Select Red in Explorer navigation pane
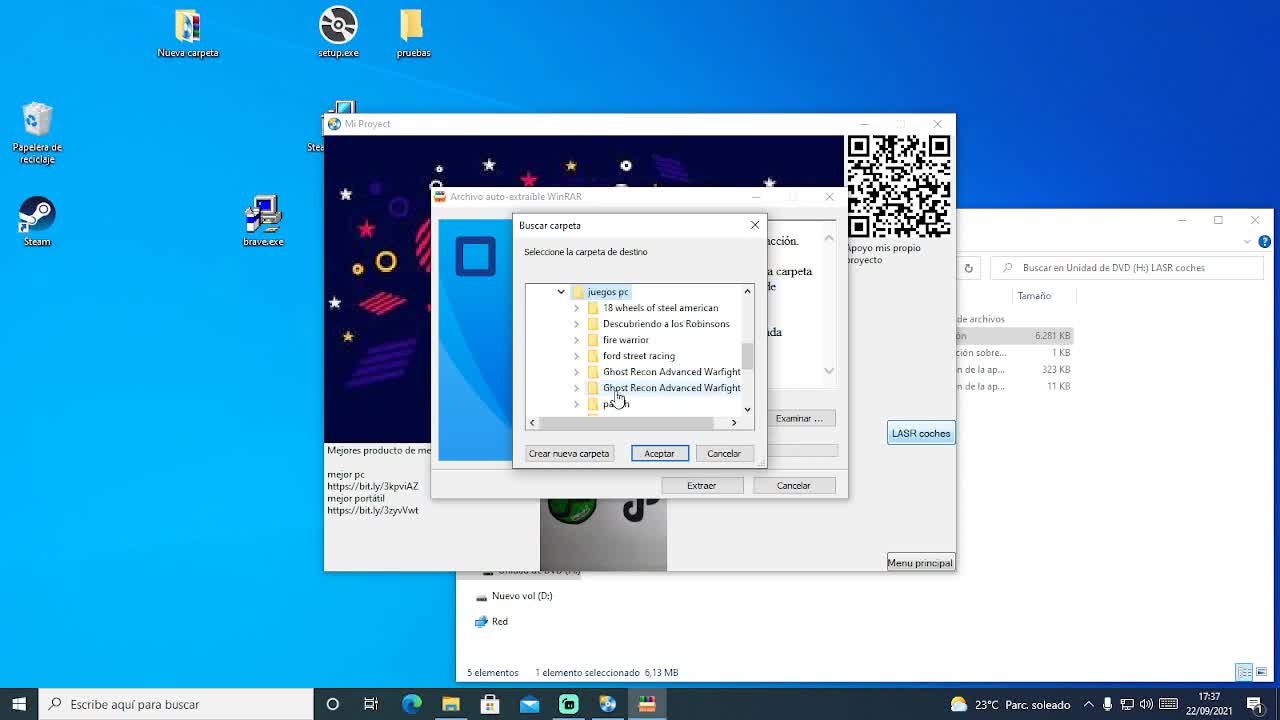 [491, 622]
